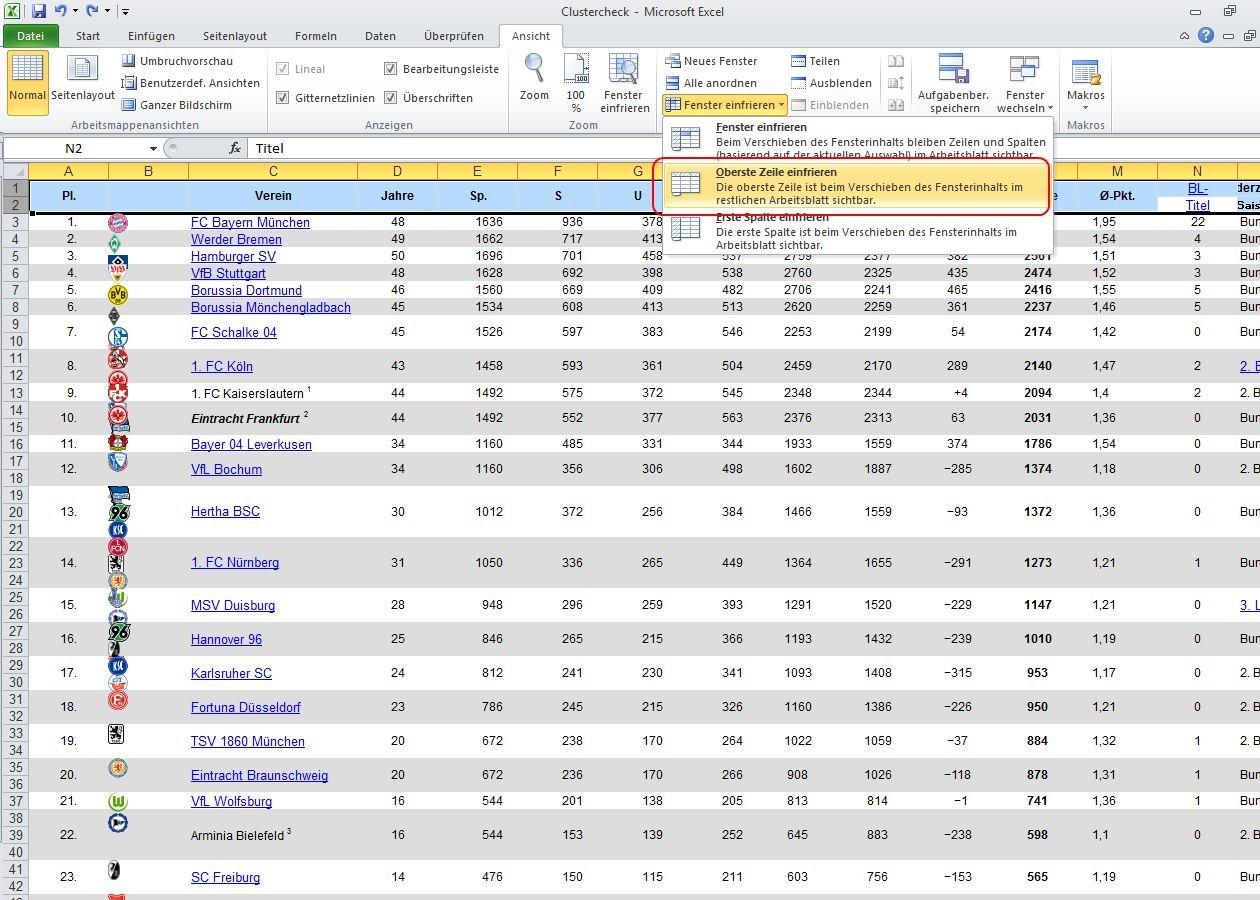1260x900 pixels.
Task: Open the quick access toolbar customize dropdown
Action: (x=125, y=11)
